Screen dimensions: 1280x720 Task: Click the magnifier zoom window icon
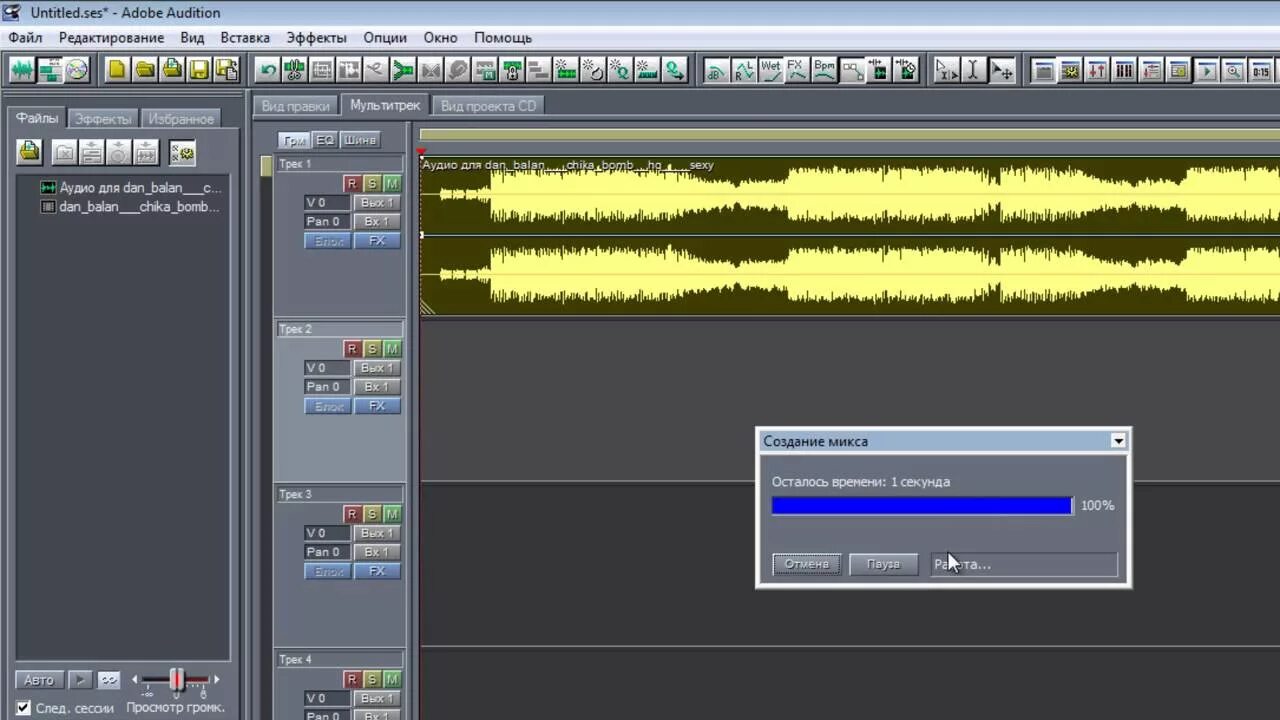point(1233,70)
